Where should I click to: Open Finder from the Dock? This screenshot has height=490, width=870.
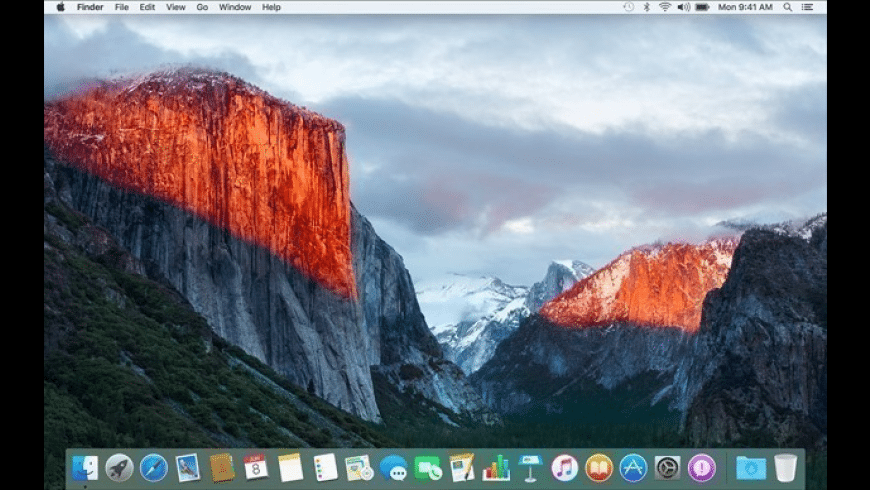coord(85,468)
